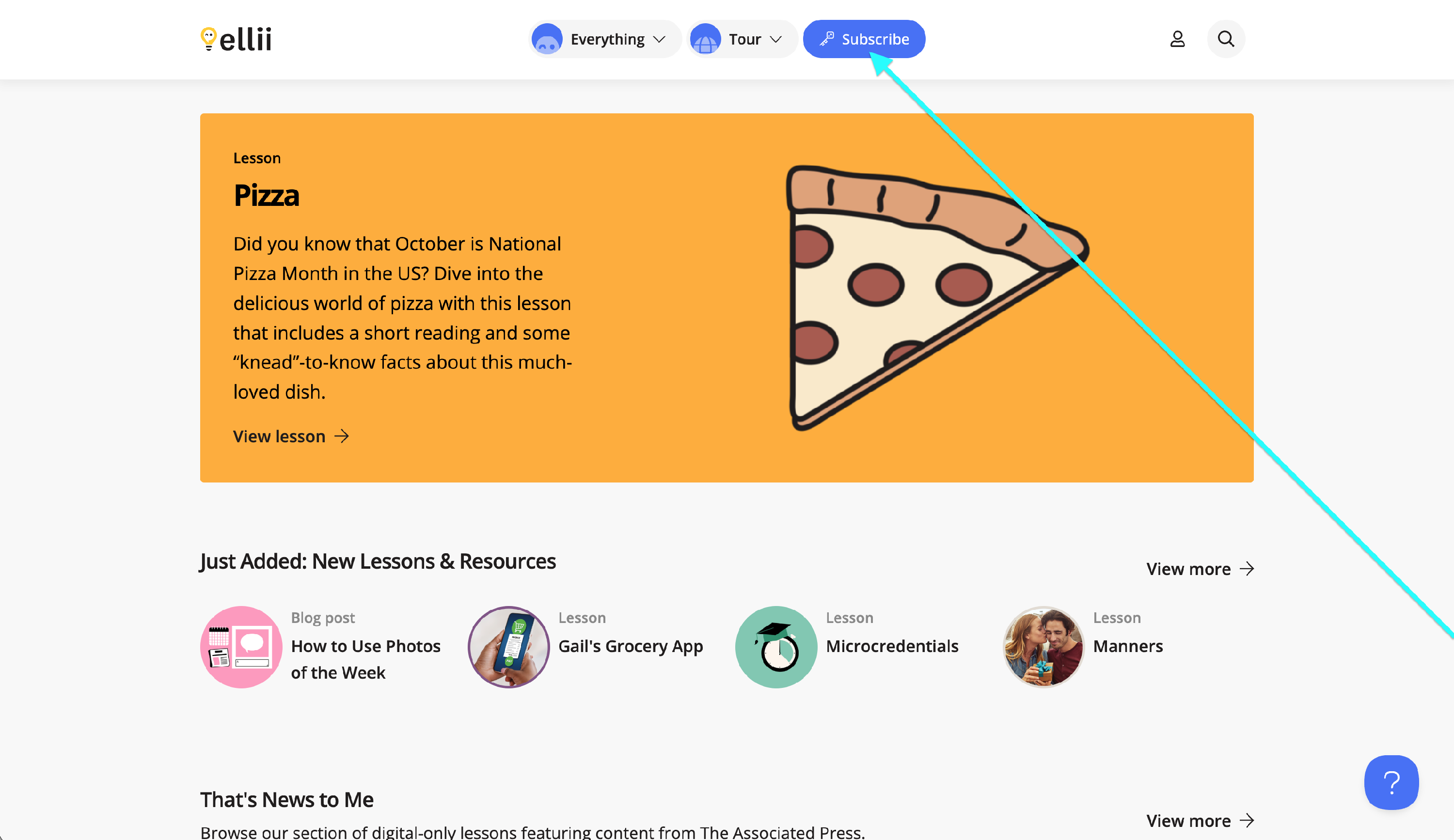Expand the Everything dropdown
Viewport: 1454px width, 840px height.
[605, 39]
